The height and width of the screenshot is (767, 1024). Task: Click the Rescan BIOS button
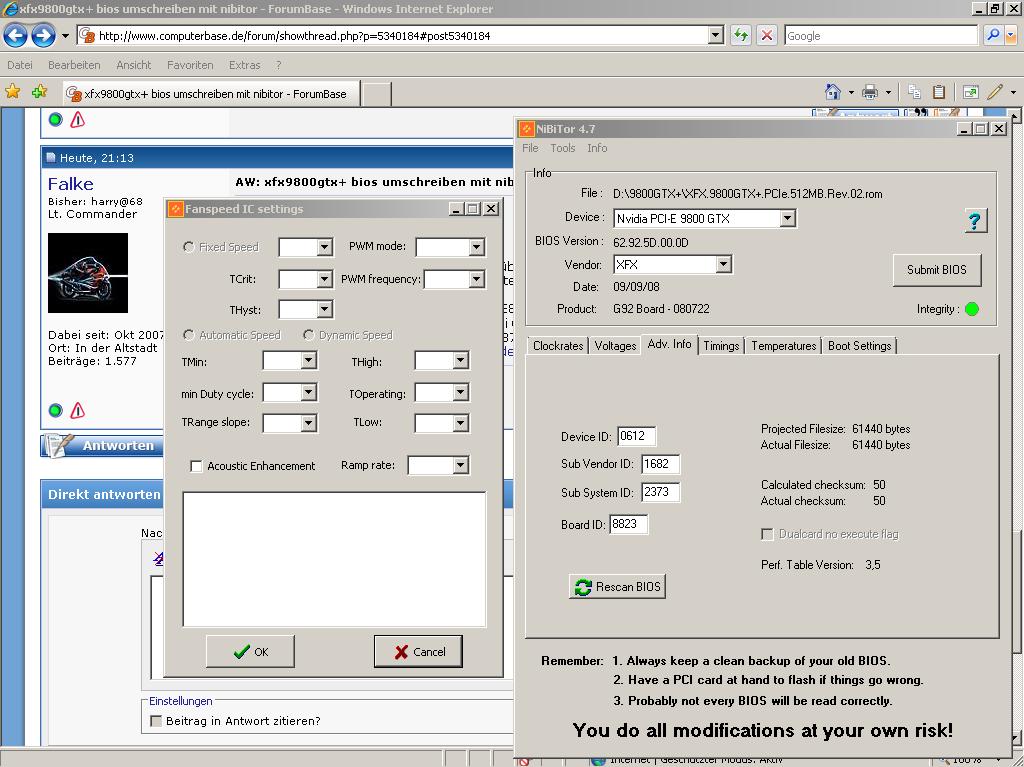[x=617, y=587]
